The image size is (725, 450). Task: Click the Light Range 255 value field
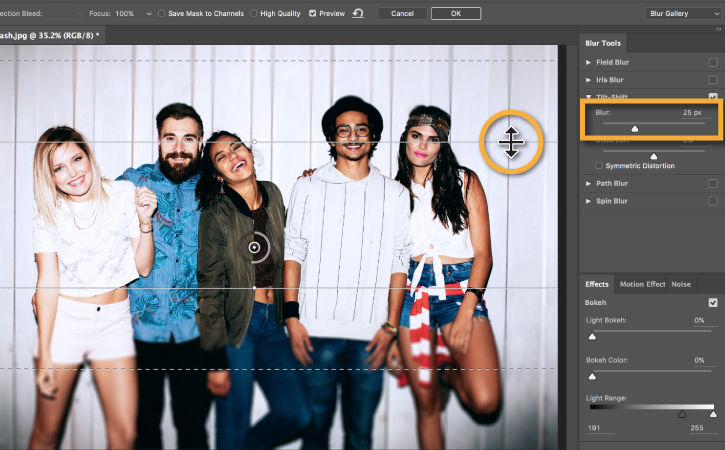click(697, 428)
